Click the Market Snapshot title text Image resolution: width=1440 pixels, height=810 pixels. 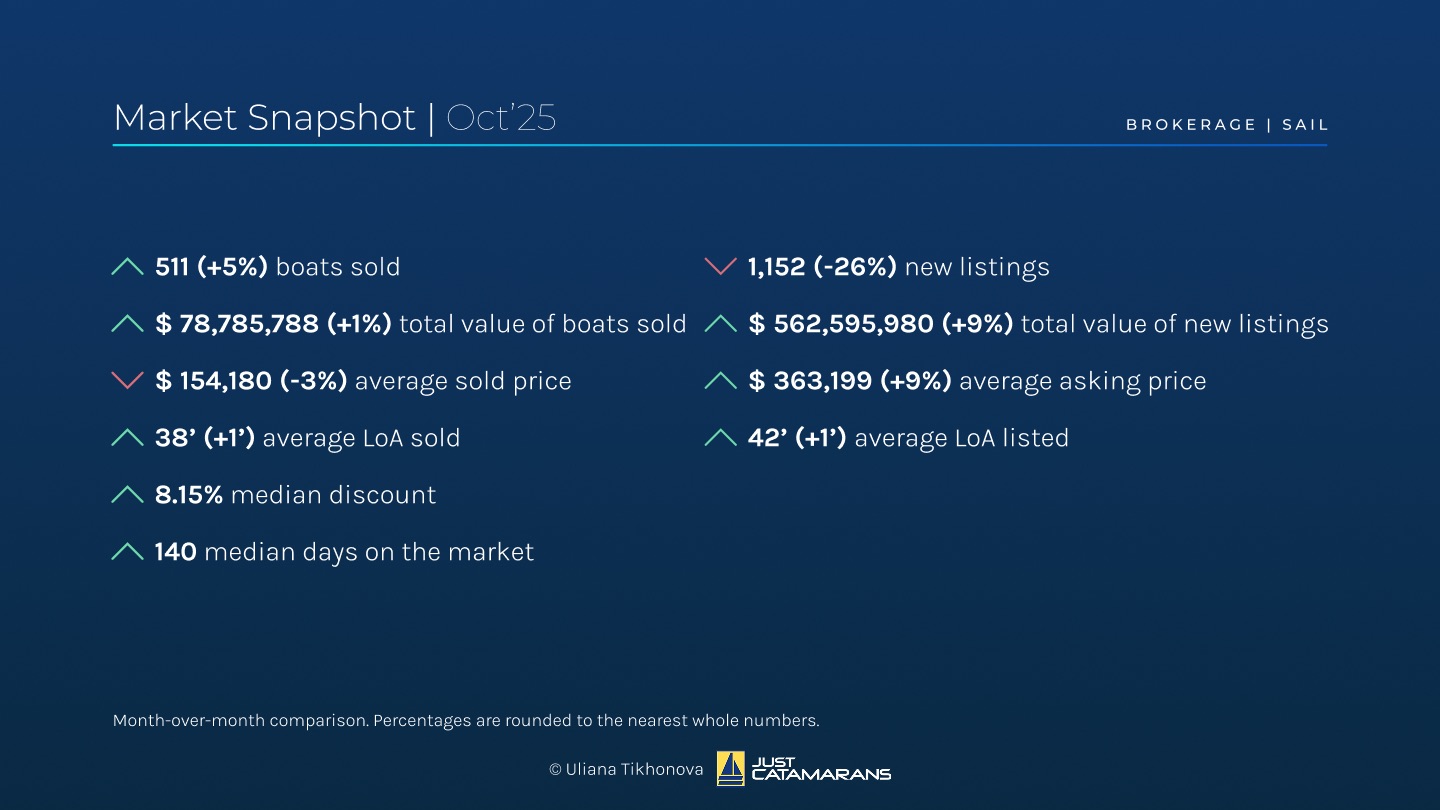pyautogui.click(x=264, y=118)
